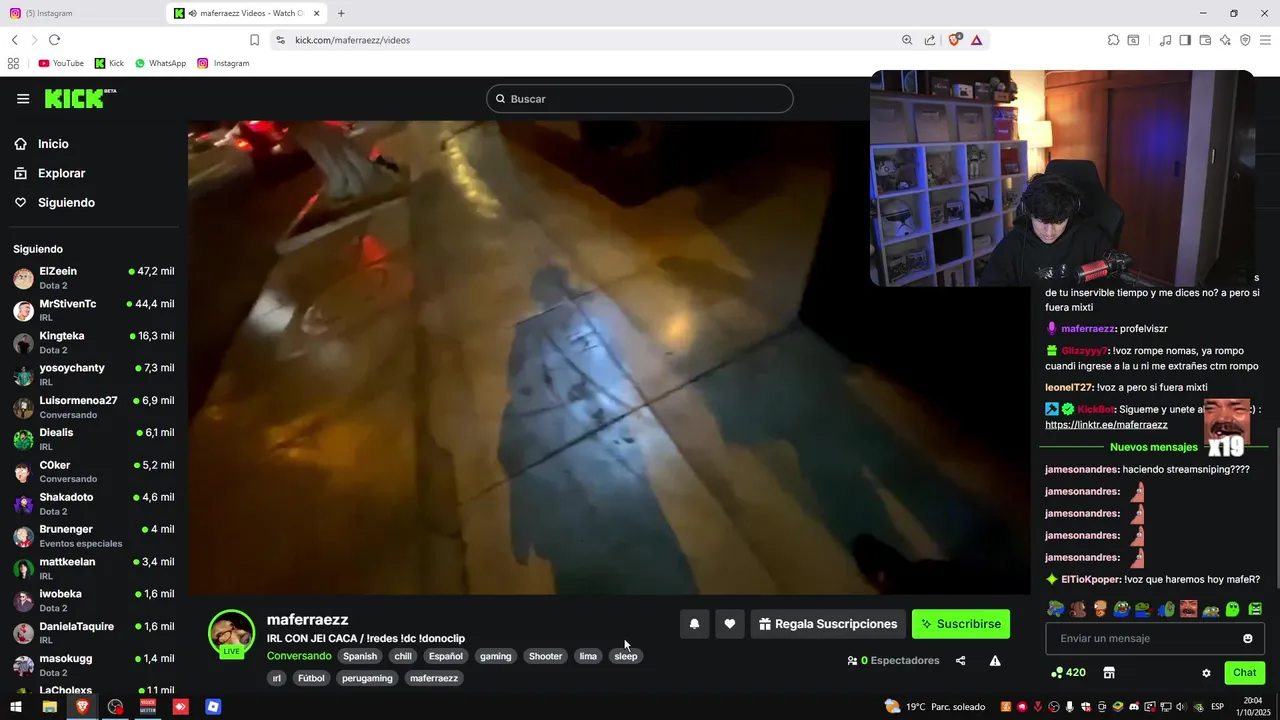Click the 420 channel points icon
Screen dimensions: 1280x720
pos(1068,673)
